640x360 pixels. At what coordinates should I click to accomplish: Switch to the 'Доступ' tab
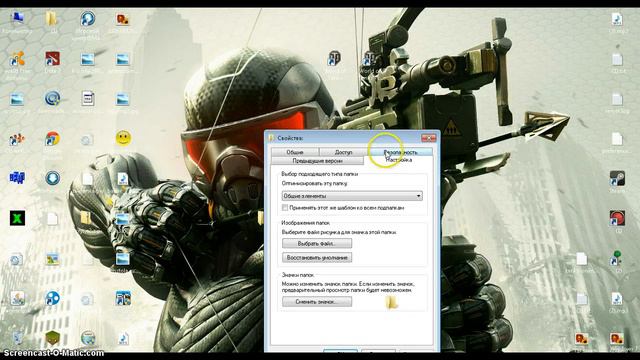[343, 152]
